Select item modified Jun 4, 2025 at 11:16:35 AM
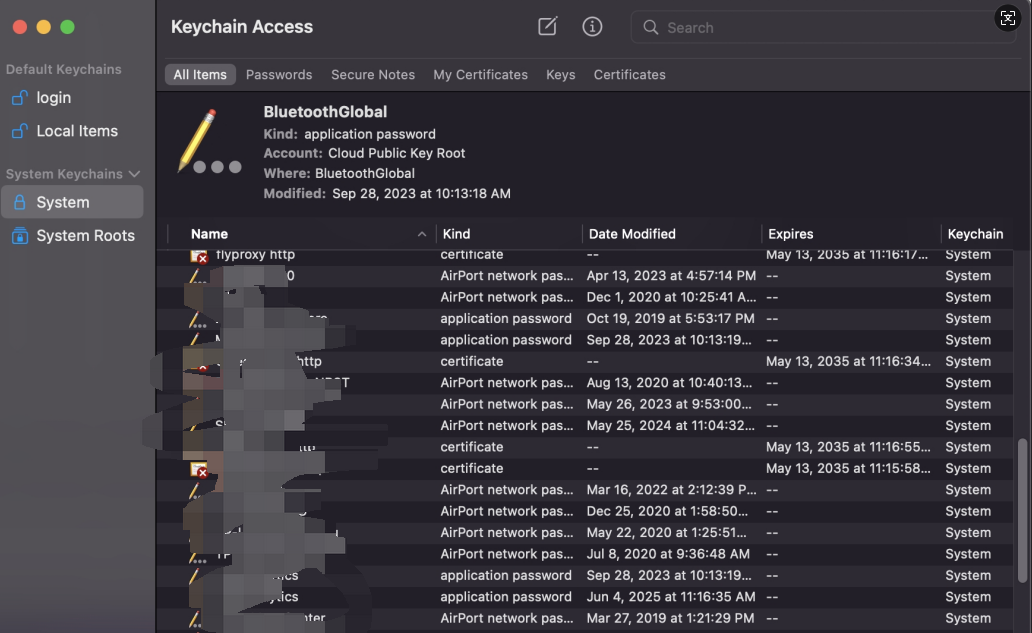 [671, 597]
